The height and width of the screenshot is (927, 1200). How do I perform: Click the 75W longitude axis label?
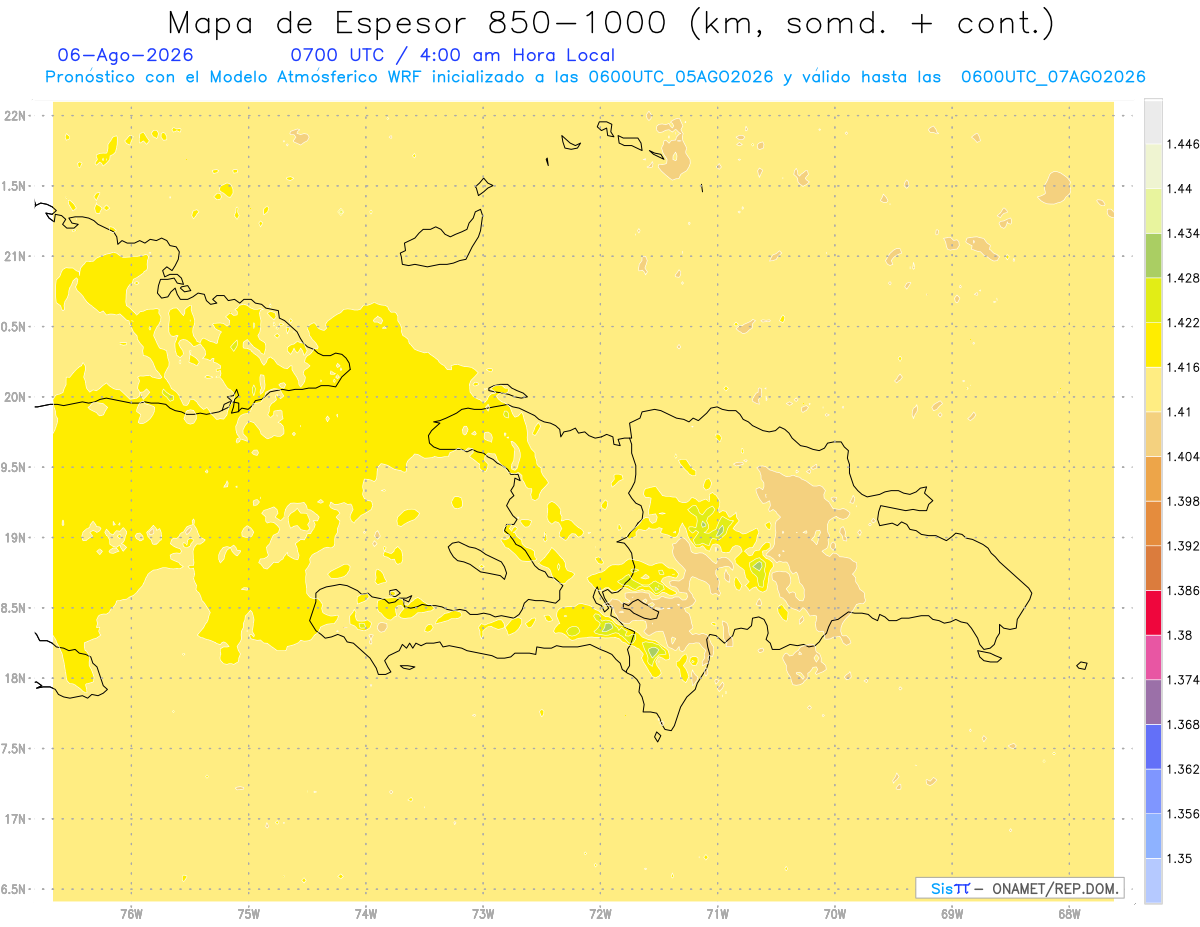249,914
